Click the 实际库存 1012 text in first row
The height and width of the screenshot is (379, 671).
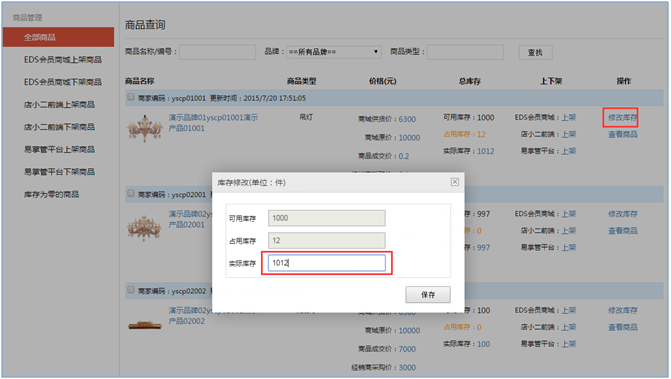(x=469, y=151)
